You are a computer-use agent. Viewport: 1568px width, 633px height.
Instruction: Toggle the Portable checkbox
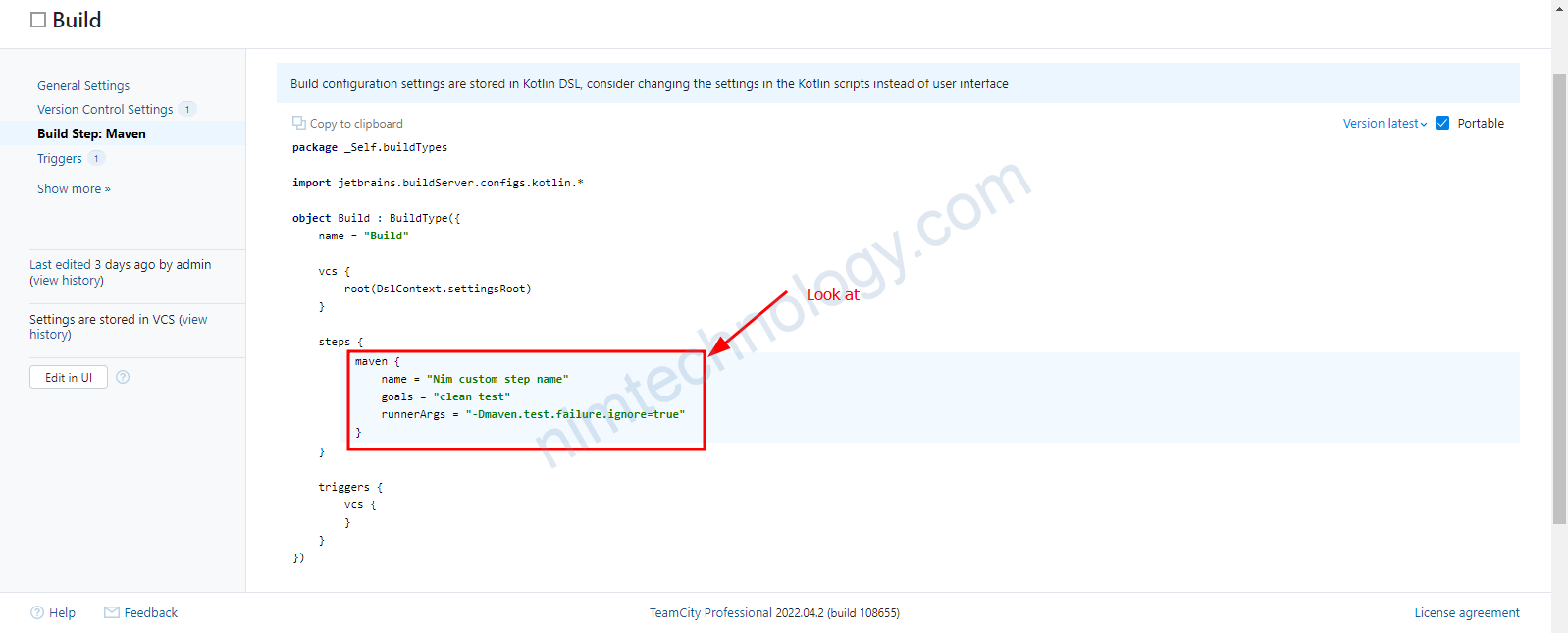point(1442,123)
